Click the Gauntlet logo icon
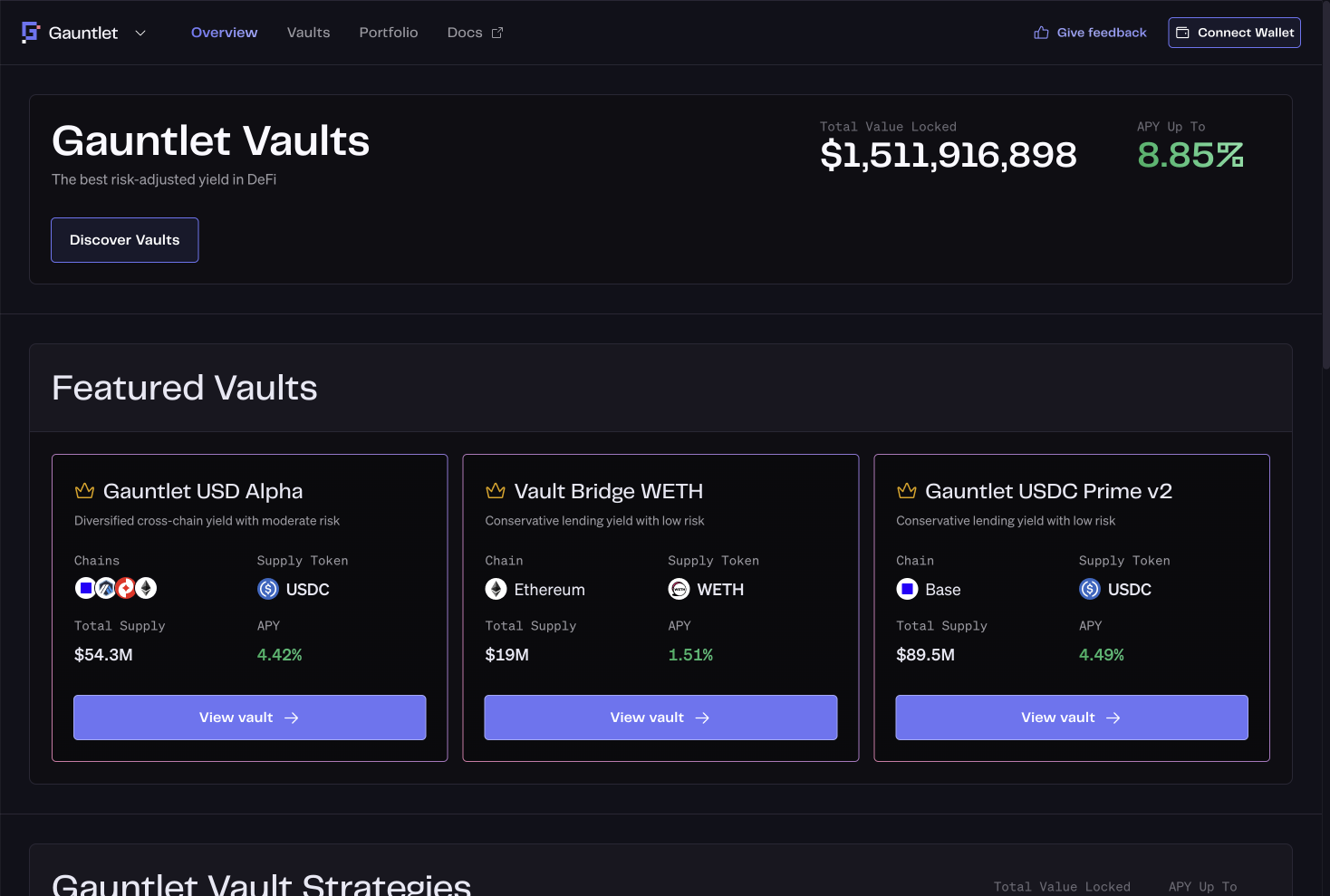This screenshot has height=896, width=1330. point(31,33)
